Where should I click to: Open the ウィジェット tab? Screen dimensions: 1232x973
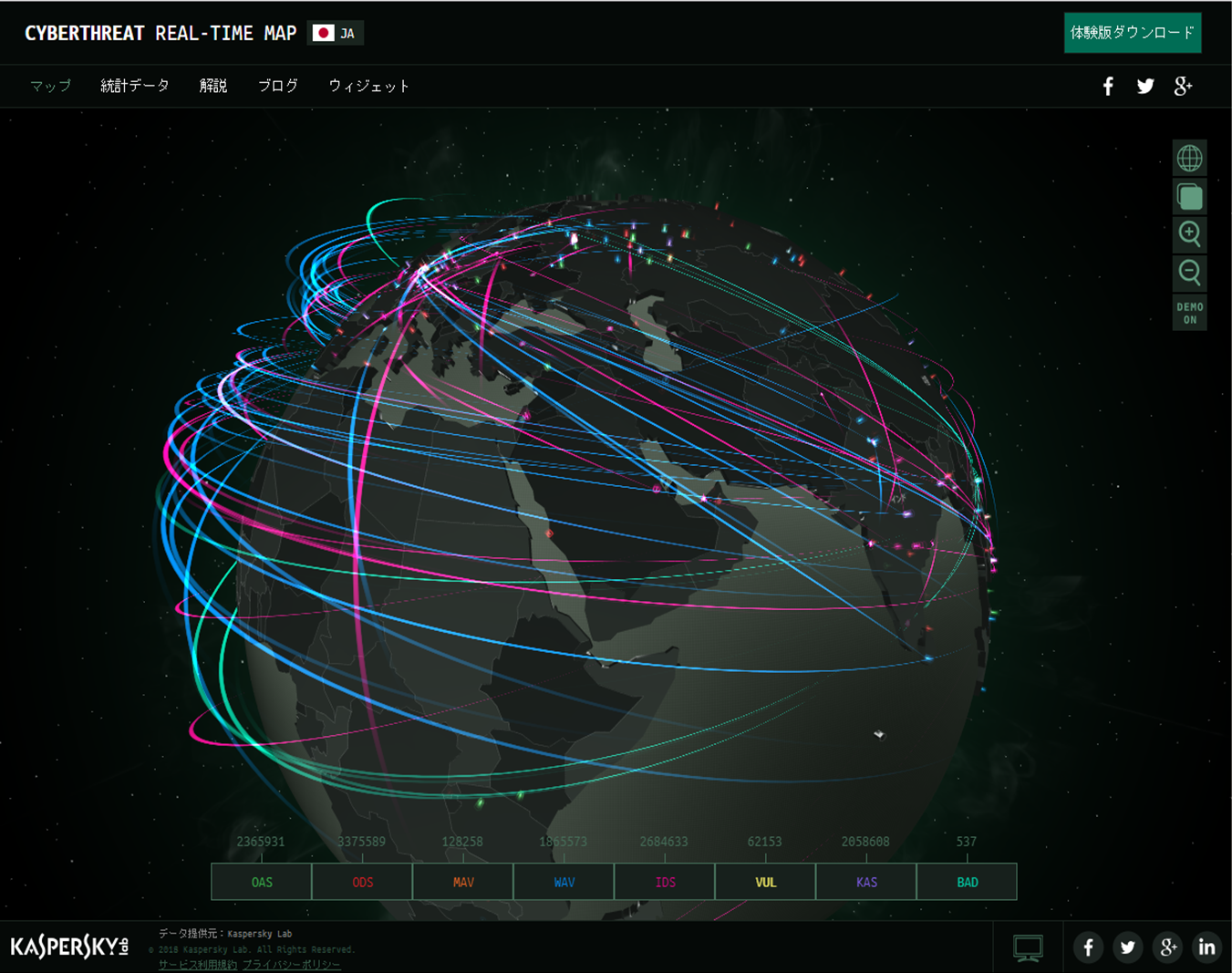click(369, 86)
